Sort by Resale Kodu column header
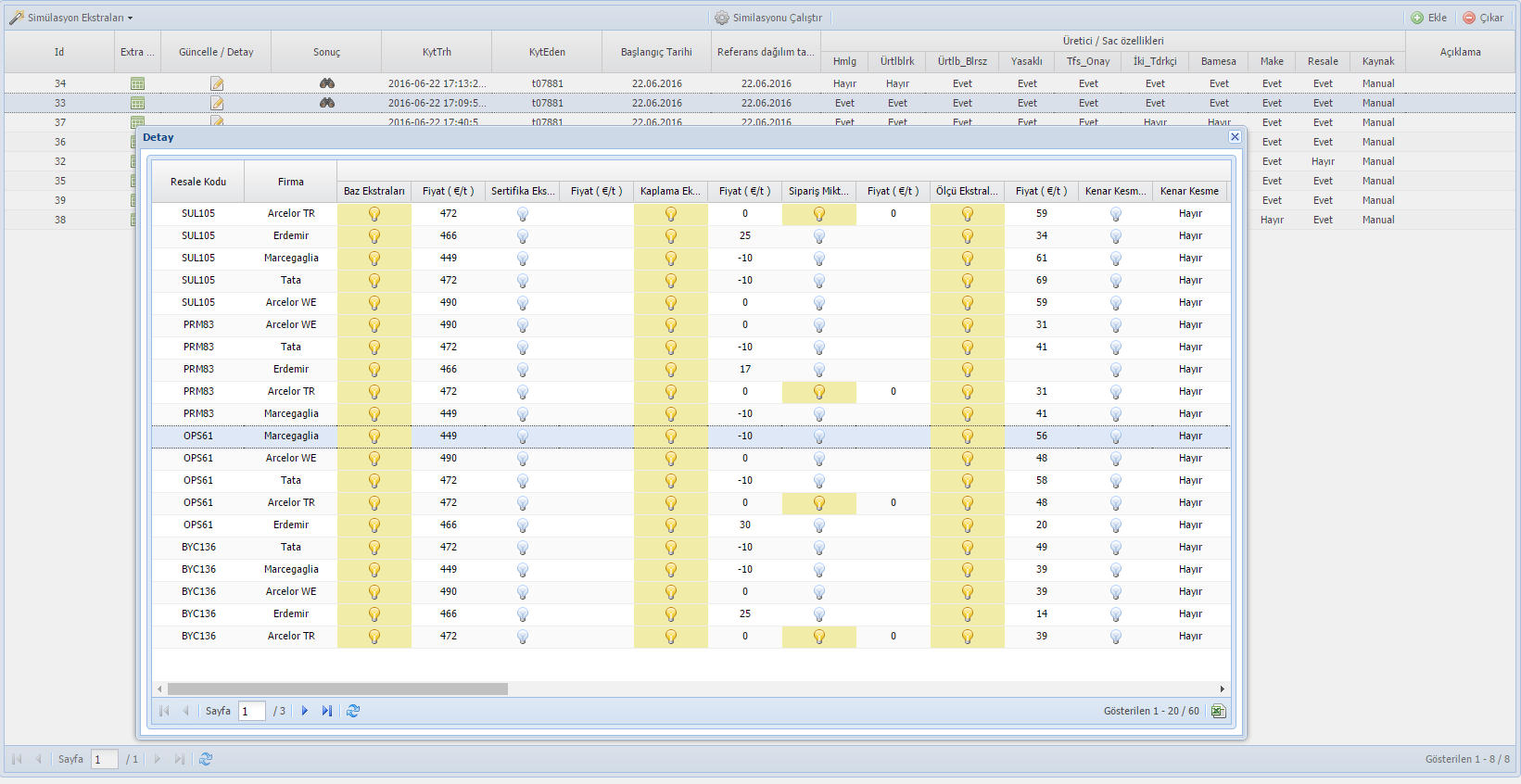The width and height of the screenshot is (1521, 784). click(198, 182)
